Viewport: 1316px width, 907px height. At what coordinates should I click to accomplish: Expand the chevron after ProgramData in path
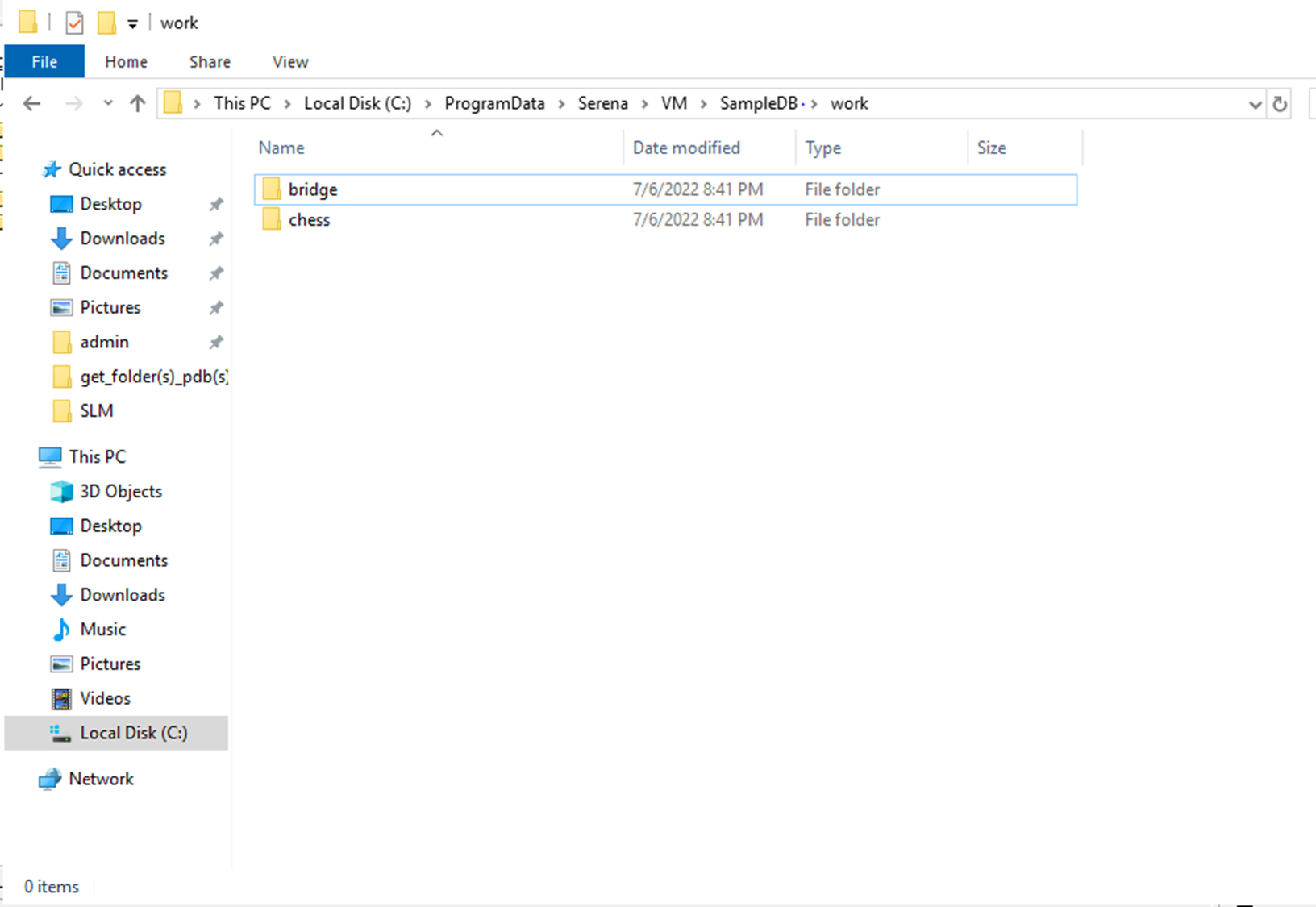click(x=562, y=104)
